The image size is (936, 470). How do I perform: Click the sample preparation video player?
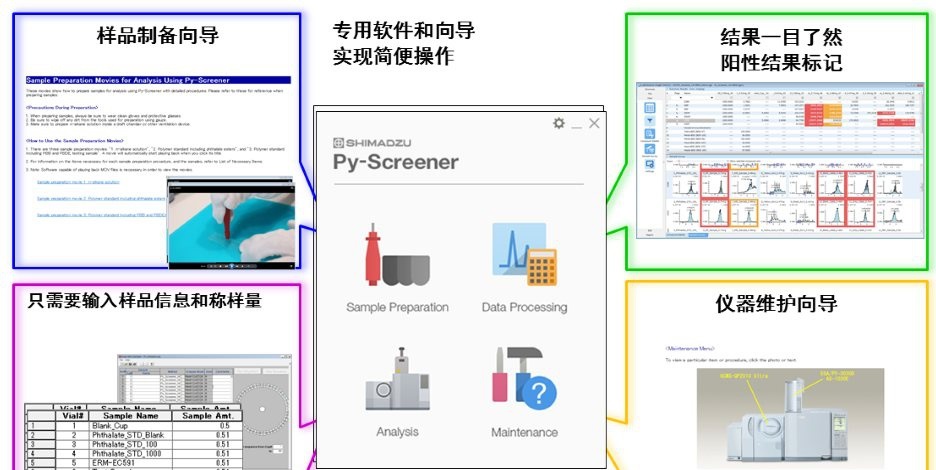point(231,225)
